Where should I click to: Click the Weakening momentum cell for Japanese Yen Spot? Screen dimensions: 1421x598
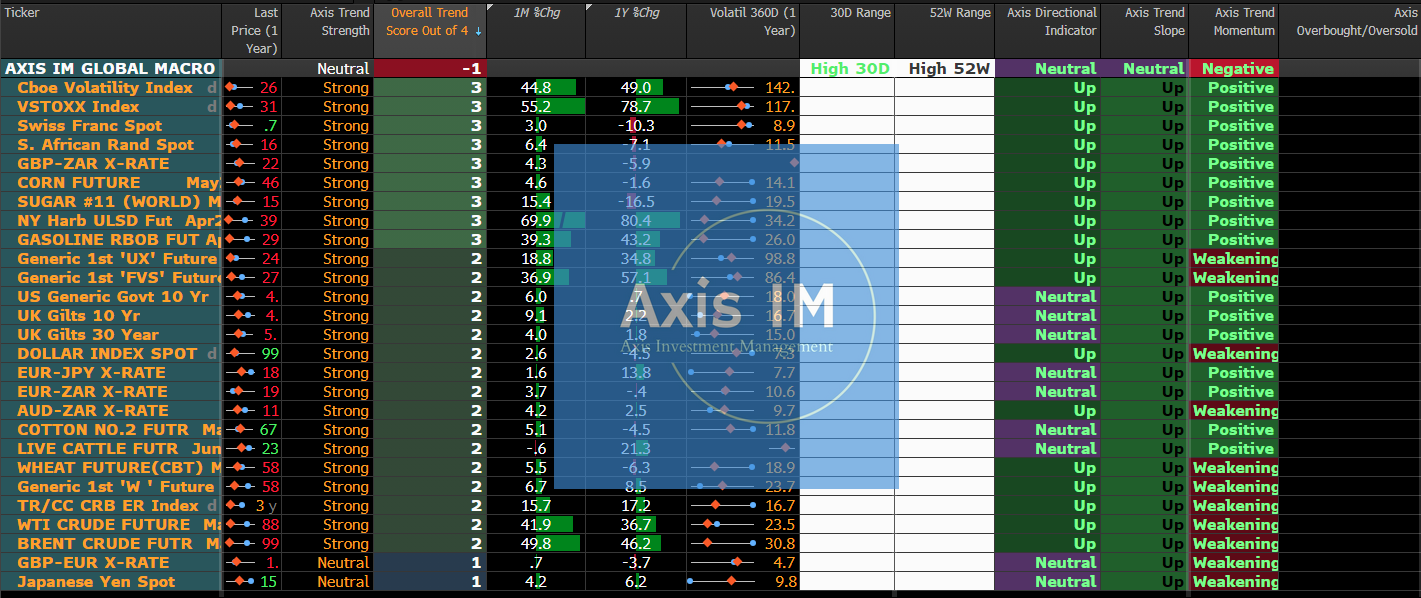click(x=1234, y=582)
